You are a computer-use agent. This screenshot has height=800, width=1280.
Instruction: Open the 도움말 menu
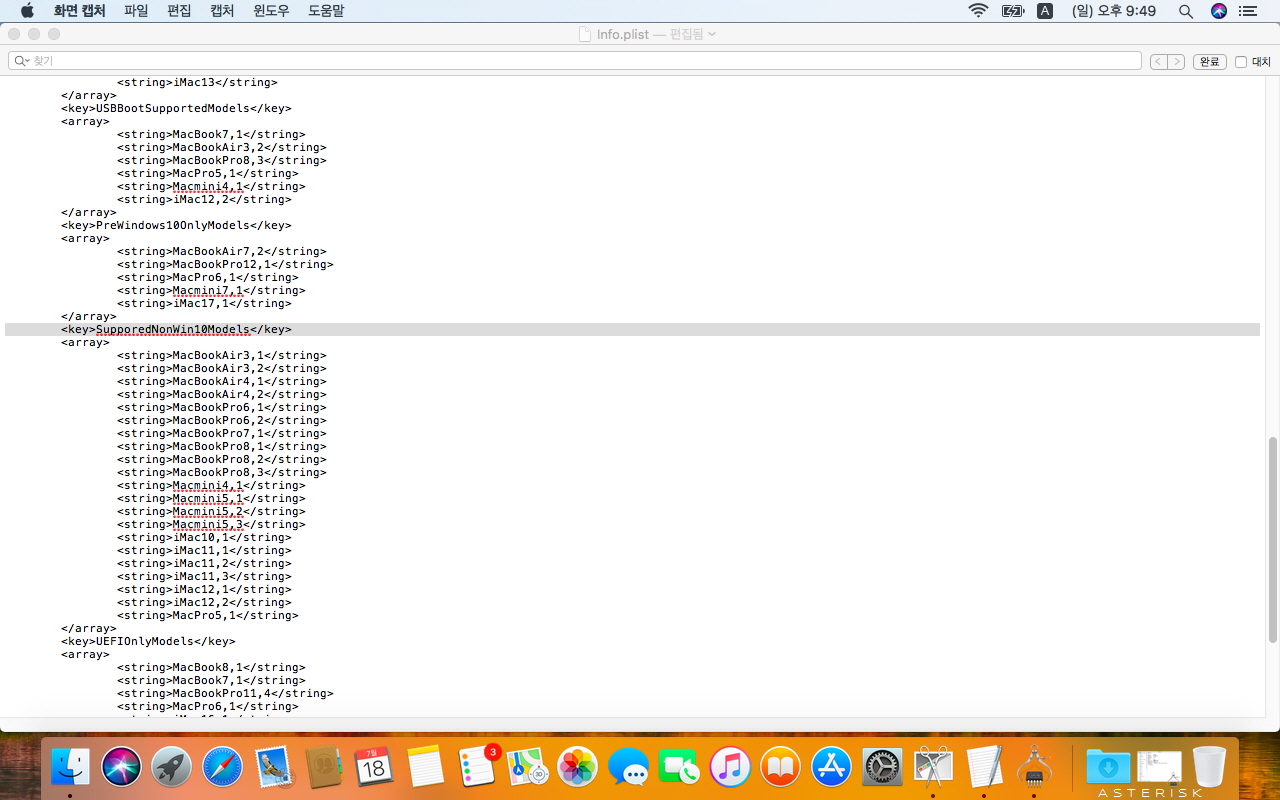click(326, 11)
